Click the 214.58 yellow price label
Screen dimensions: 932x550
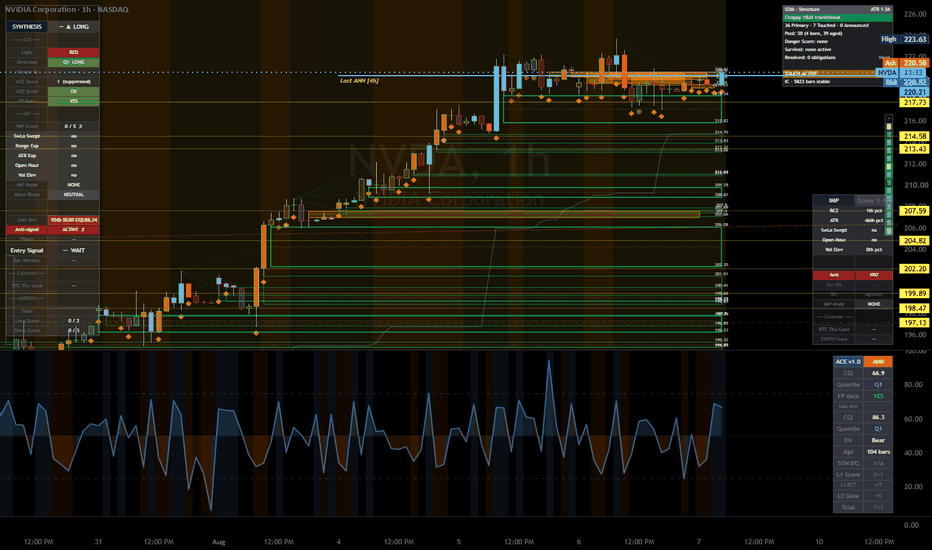[x=915, y=136]
